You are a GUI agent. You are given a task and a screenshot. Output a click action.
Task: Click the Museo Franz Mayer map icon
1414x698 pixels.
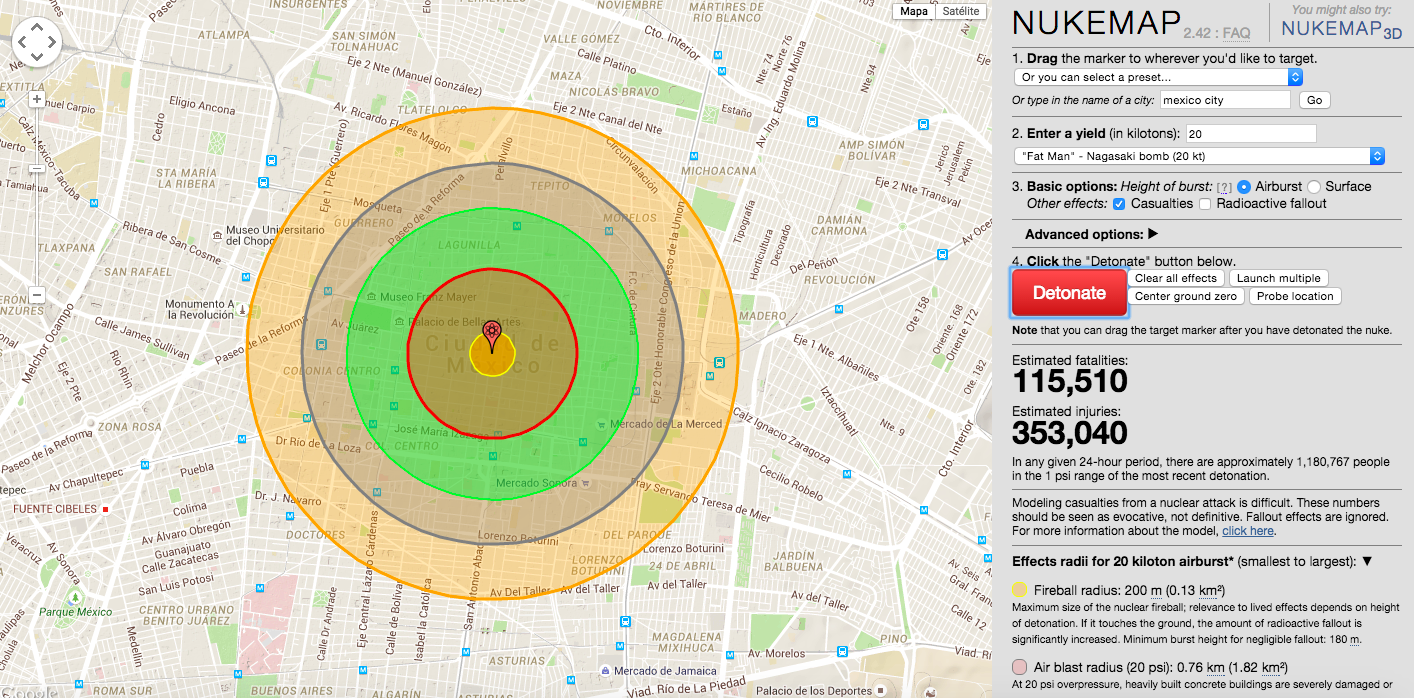372,297
